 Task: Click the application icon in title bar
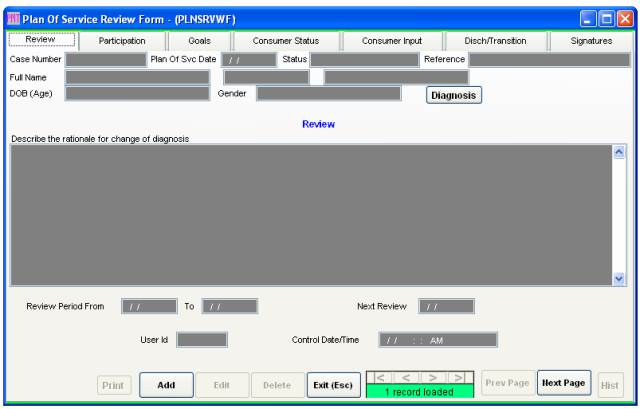tap(14, 18)
